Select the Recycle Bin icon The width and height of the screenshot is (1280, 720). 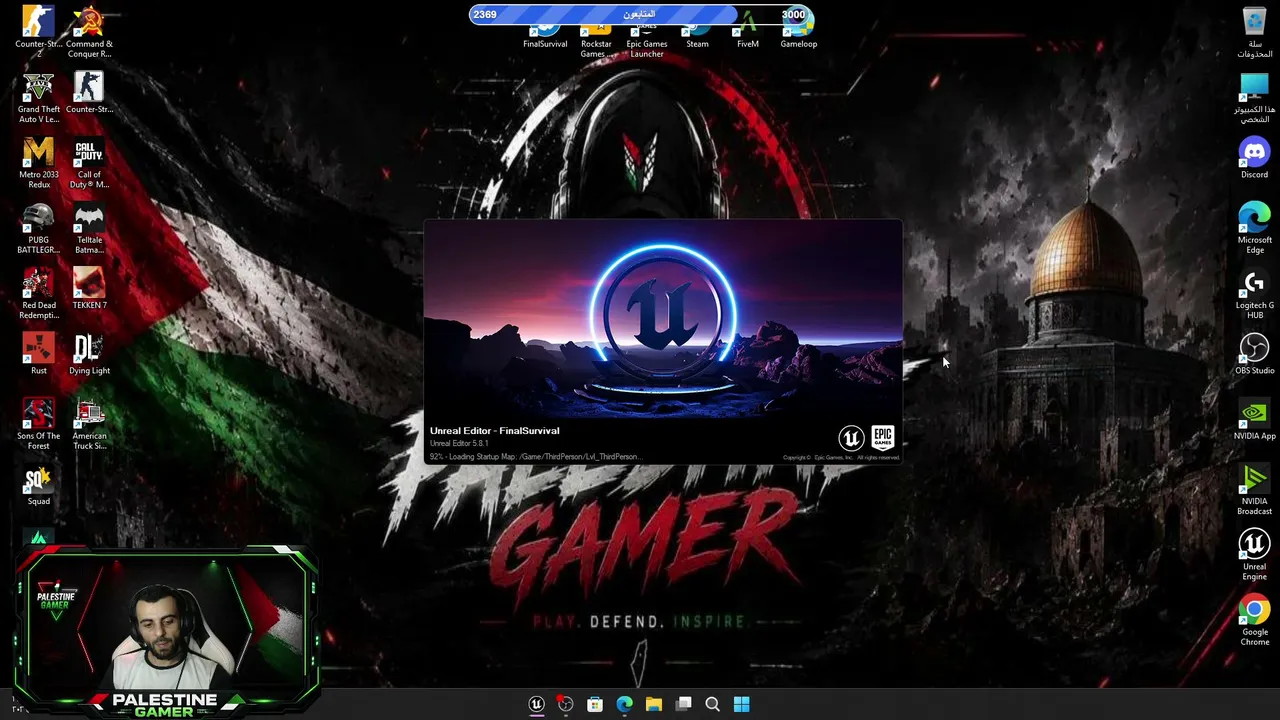[1254, 30]
